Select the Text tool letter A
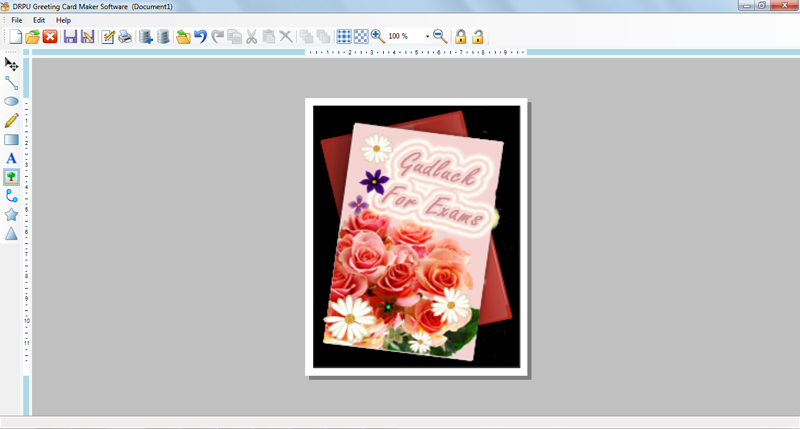This screenshot has width=800, height=429. pyautogui.click(x=11, y=159)
